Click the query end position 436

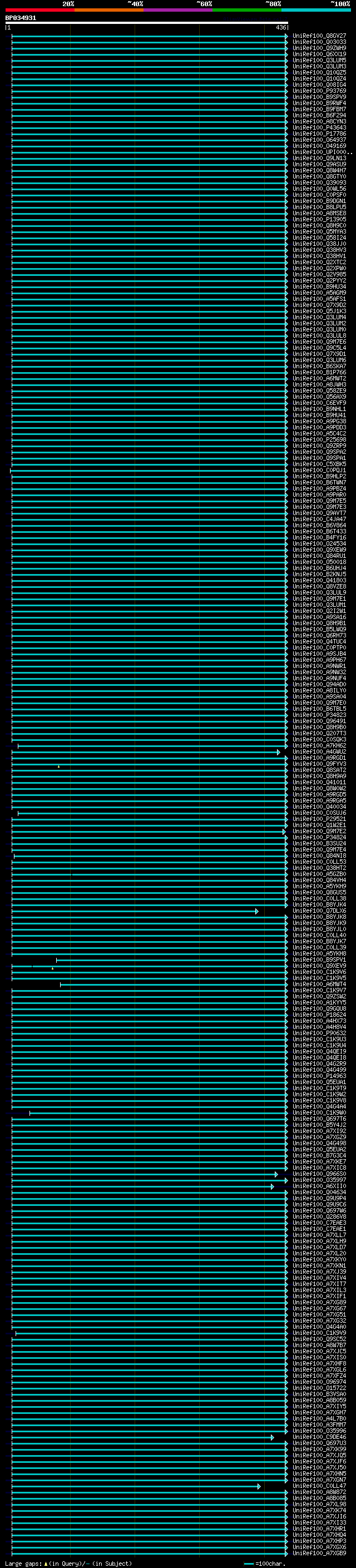click(280, 27)
